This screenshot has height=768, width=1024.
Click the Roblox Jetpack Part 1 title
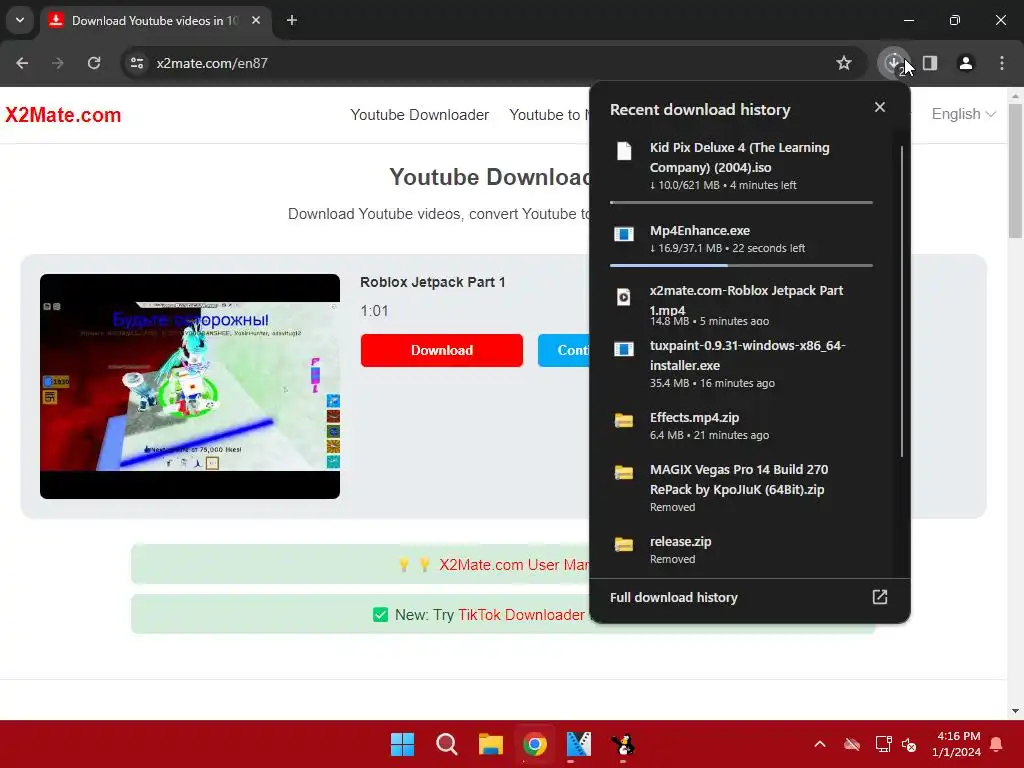[432, 282]
